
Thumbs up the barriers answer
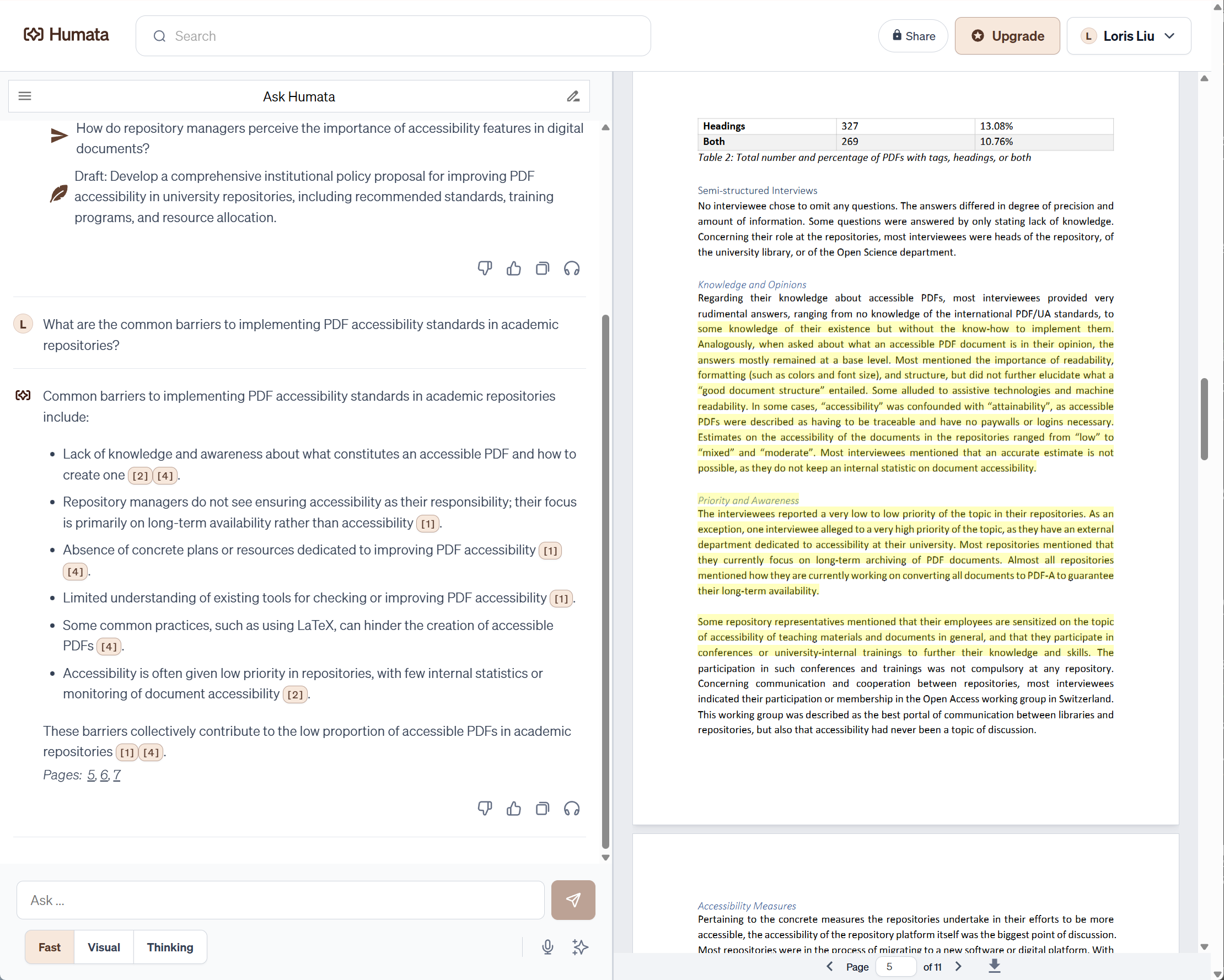coord(513,808)
